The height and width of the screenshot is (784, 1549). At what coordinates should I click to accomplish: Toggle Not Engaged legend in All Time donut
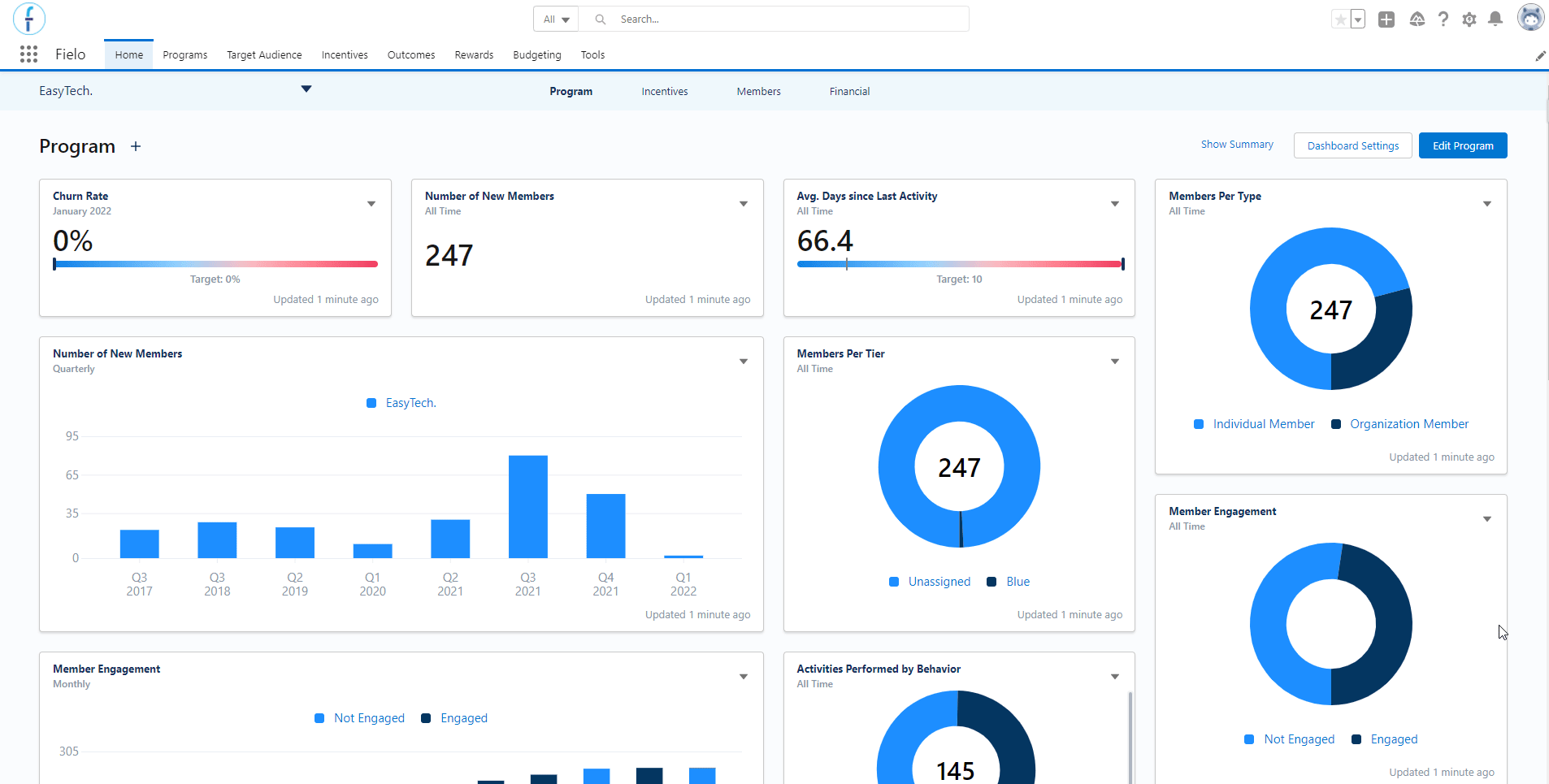(1290, 739)
